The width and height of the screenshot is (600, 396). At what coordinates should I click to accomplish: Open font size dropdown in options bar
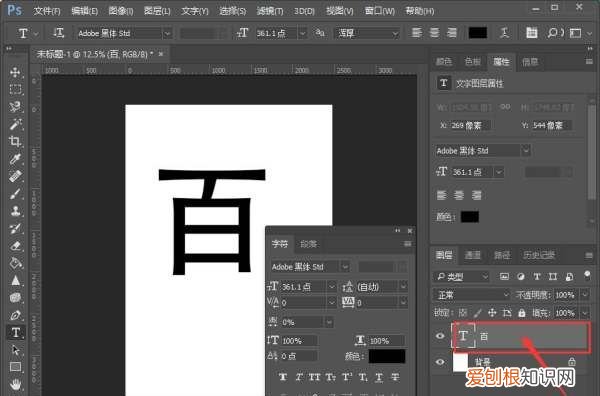302,34
